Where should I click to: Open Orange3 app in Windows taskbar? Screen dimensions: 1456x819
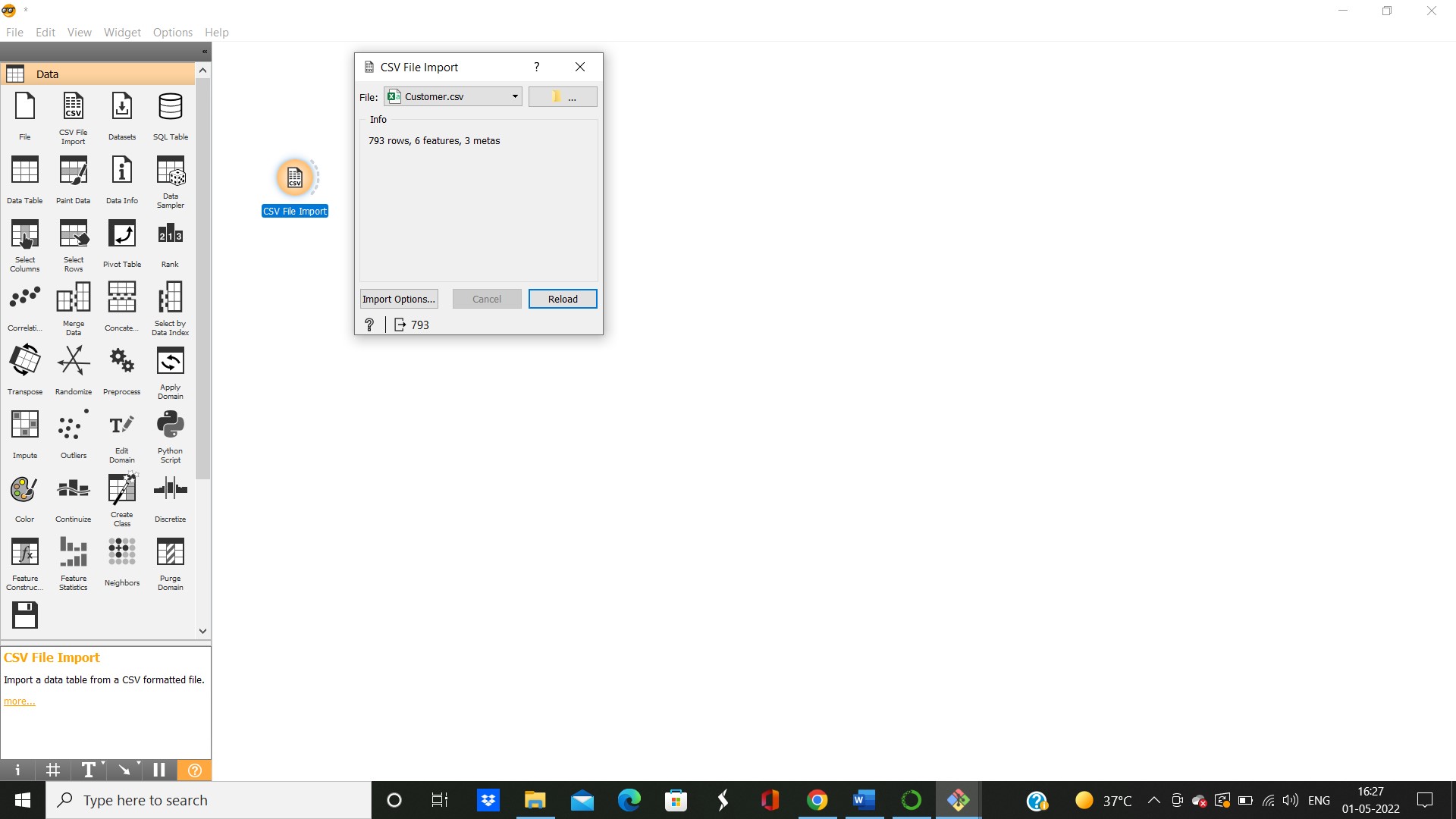click(x=910, y=800)
